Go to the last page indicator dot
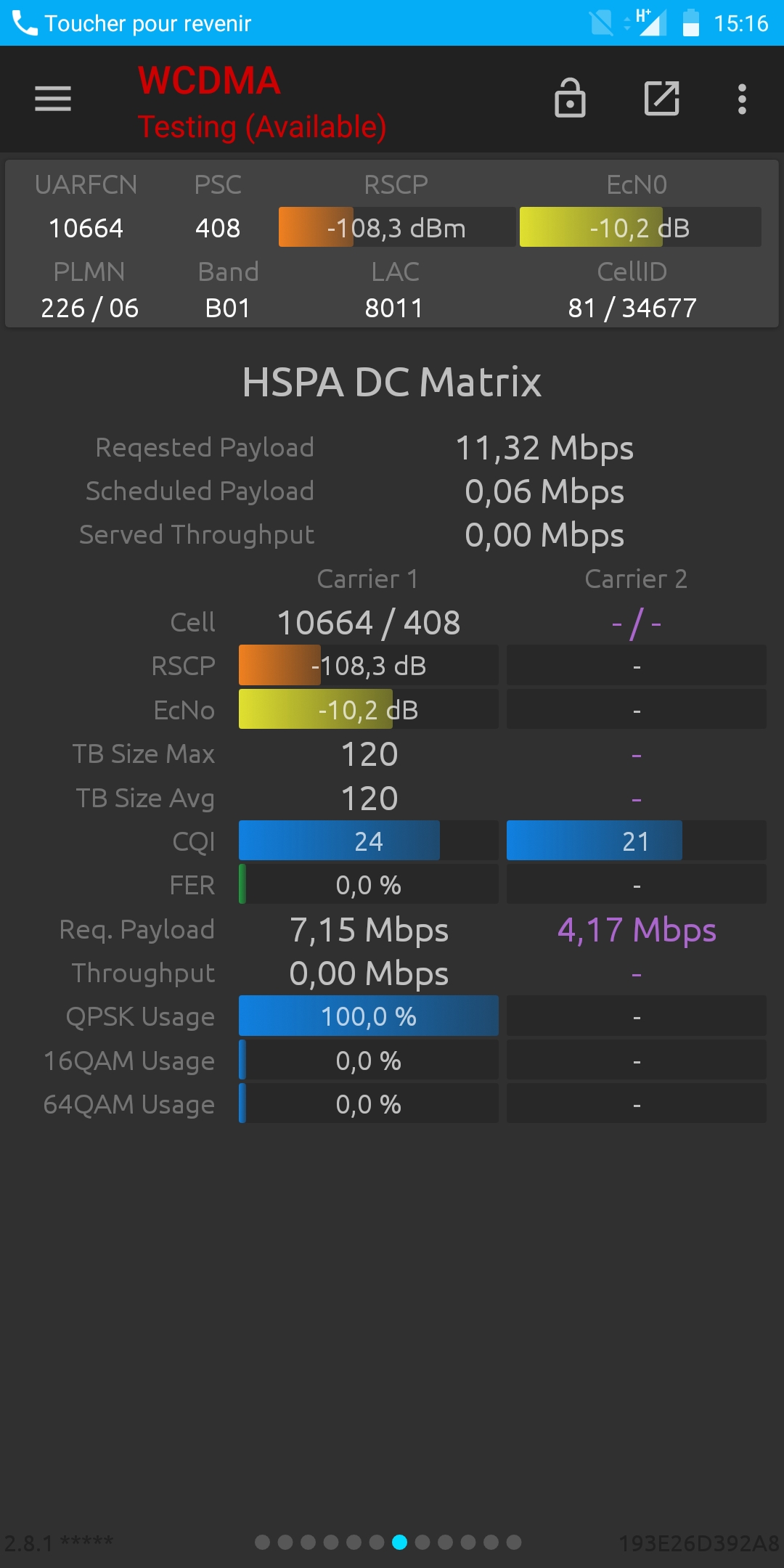The width and height of the screenshot is (784, 1568). click(514, 1542)
